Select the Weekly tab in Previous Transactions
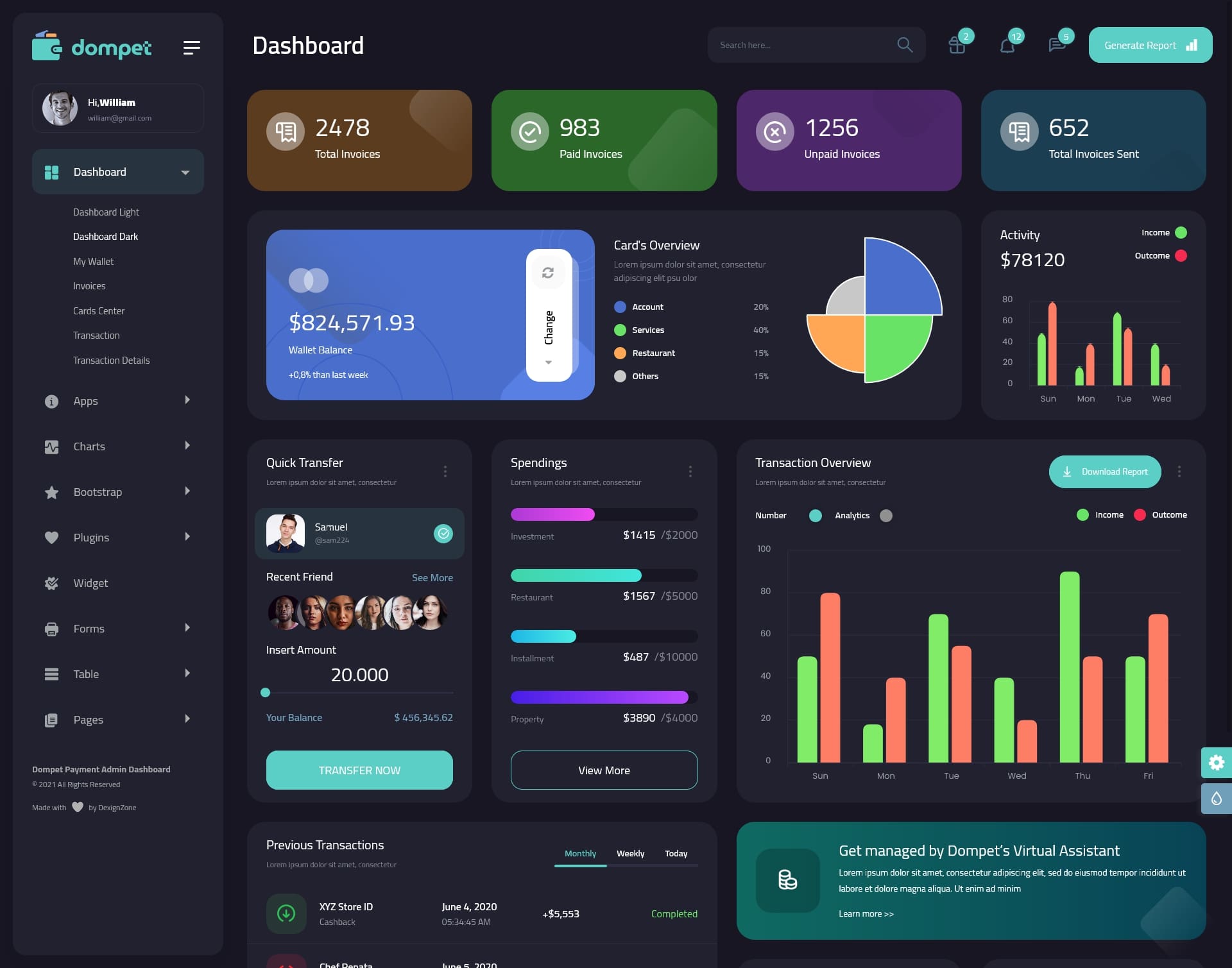The height and width of the screenshot is (968, 1232). pos(631,853)
